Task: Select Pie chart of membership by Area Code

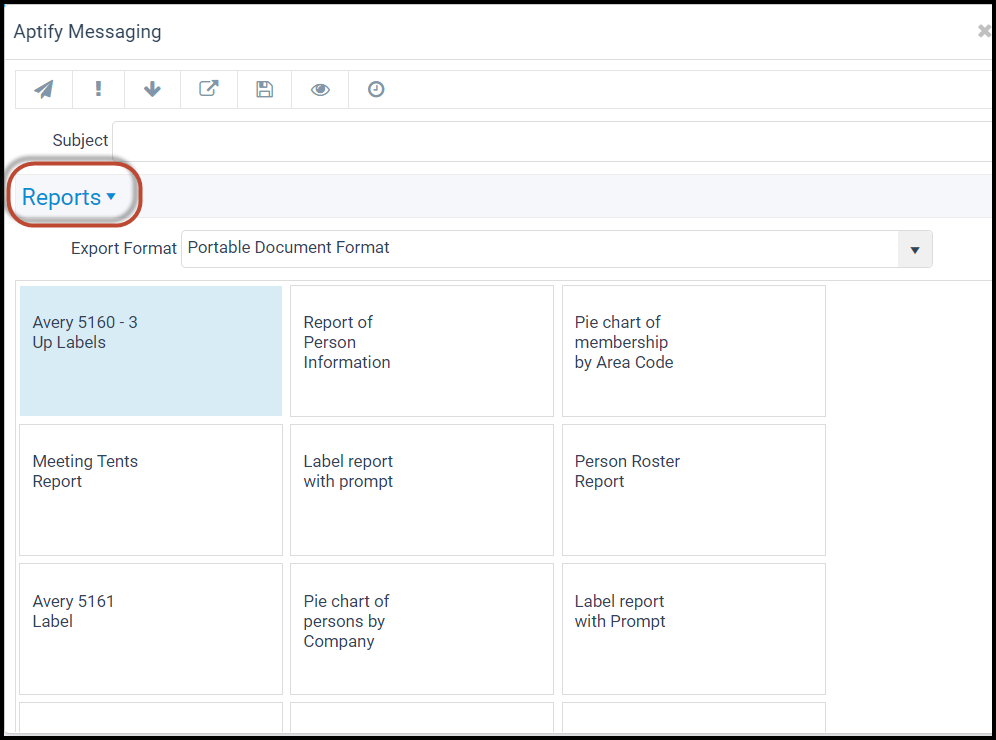Action: (x=694, y=351)
